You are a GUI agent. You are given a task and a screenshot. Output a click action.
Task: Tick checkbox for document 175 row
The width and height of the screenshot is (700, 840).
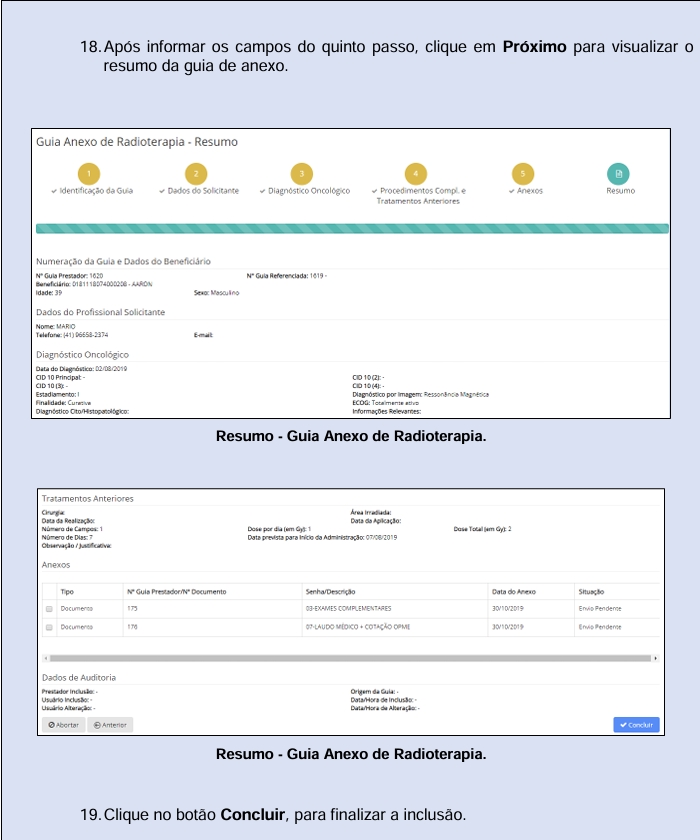tap(49, 609)
